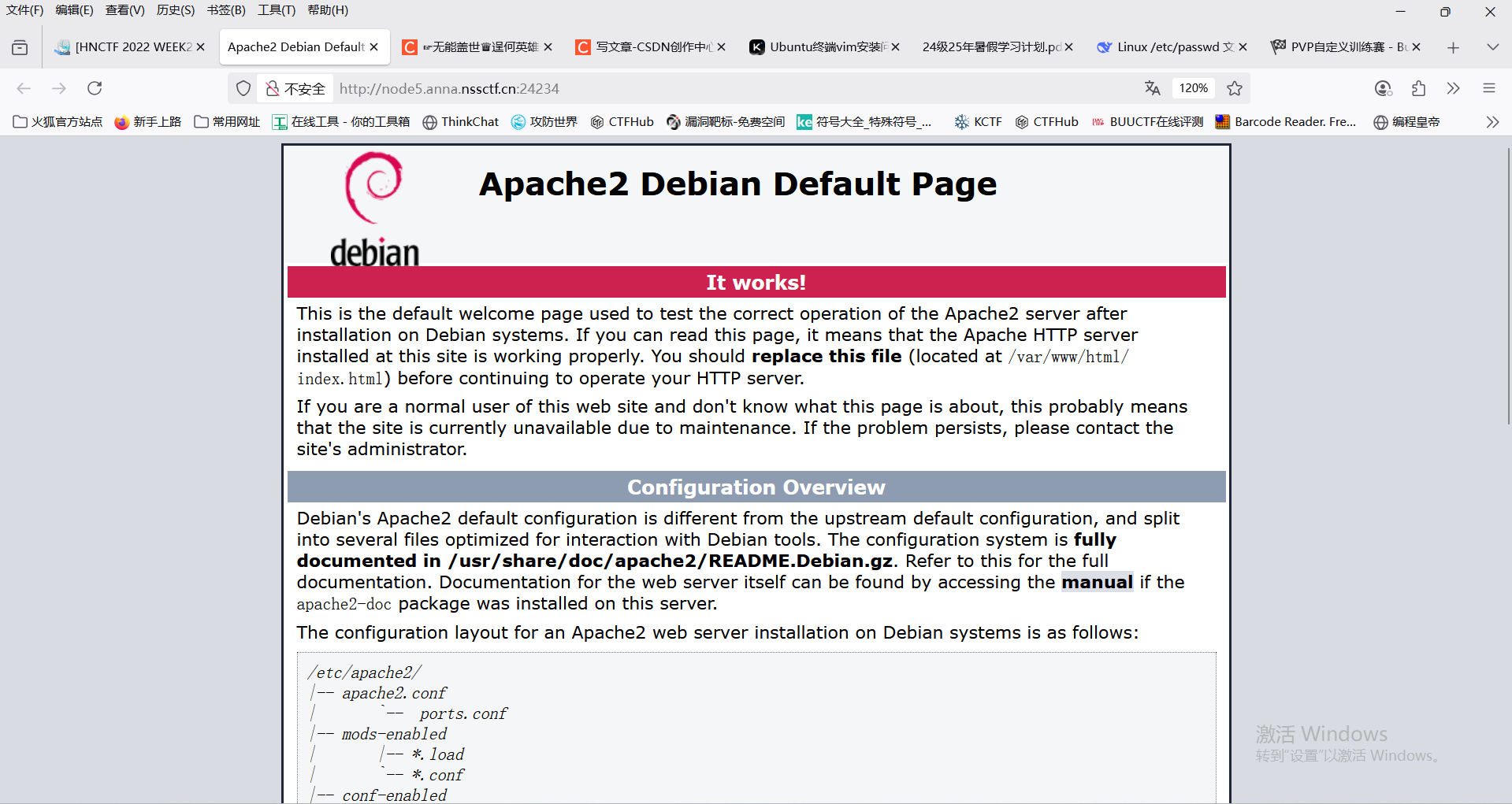Click the 'ports.conf' line in tree
The height and width of the screenshot is (804, 1512).
[x=463, y=713]
